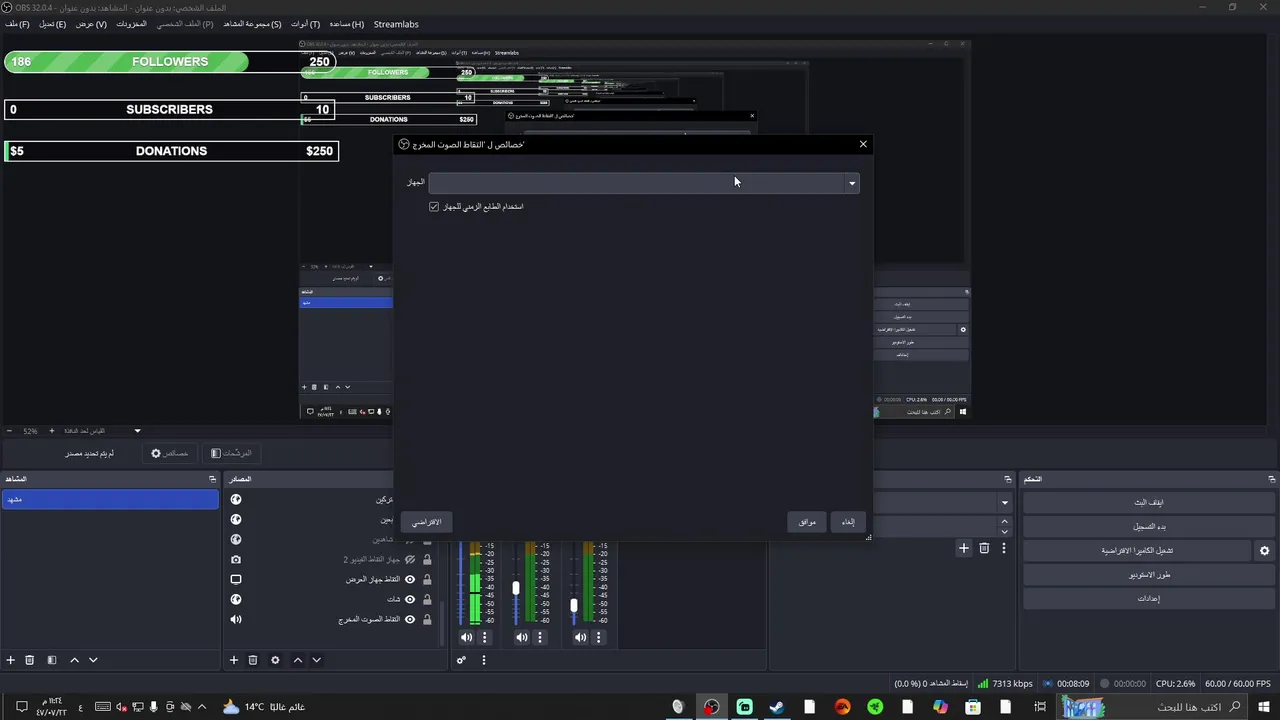Show hidden system tray icons chevron
The height and width of the screenshot is (720, 1280).
(x=202, y=707)
